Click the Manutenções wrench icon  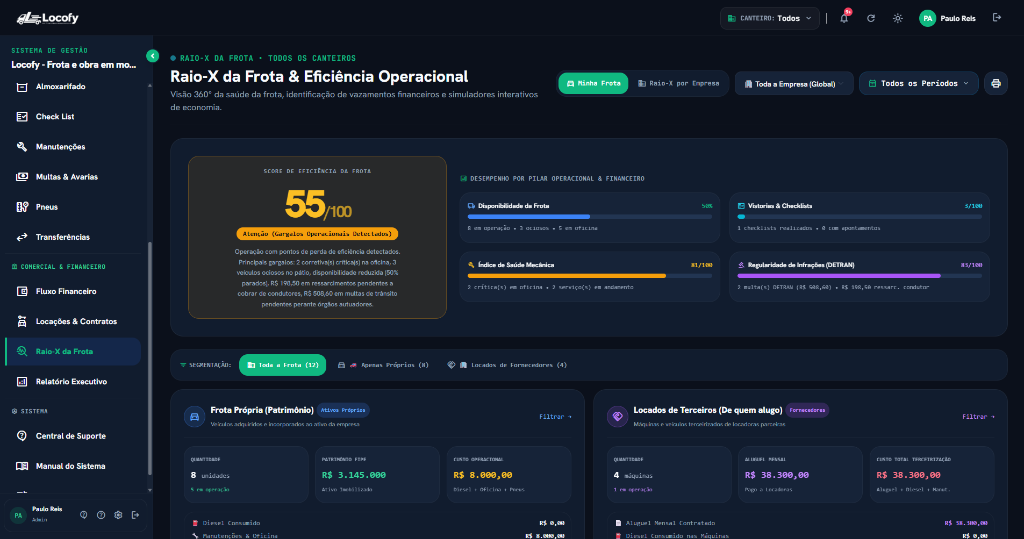tap(22, 146)
